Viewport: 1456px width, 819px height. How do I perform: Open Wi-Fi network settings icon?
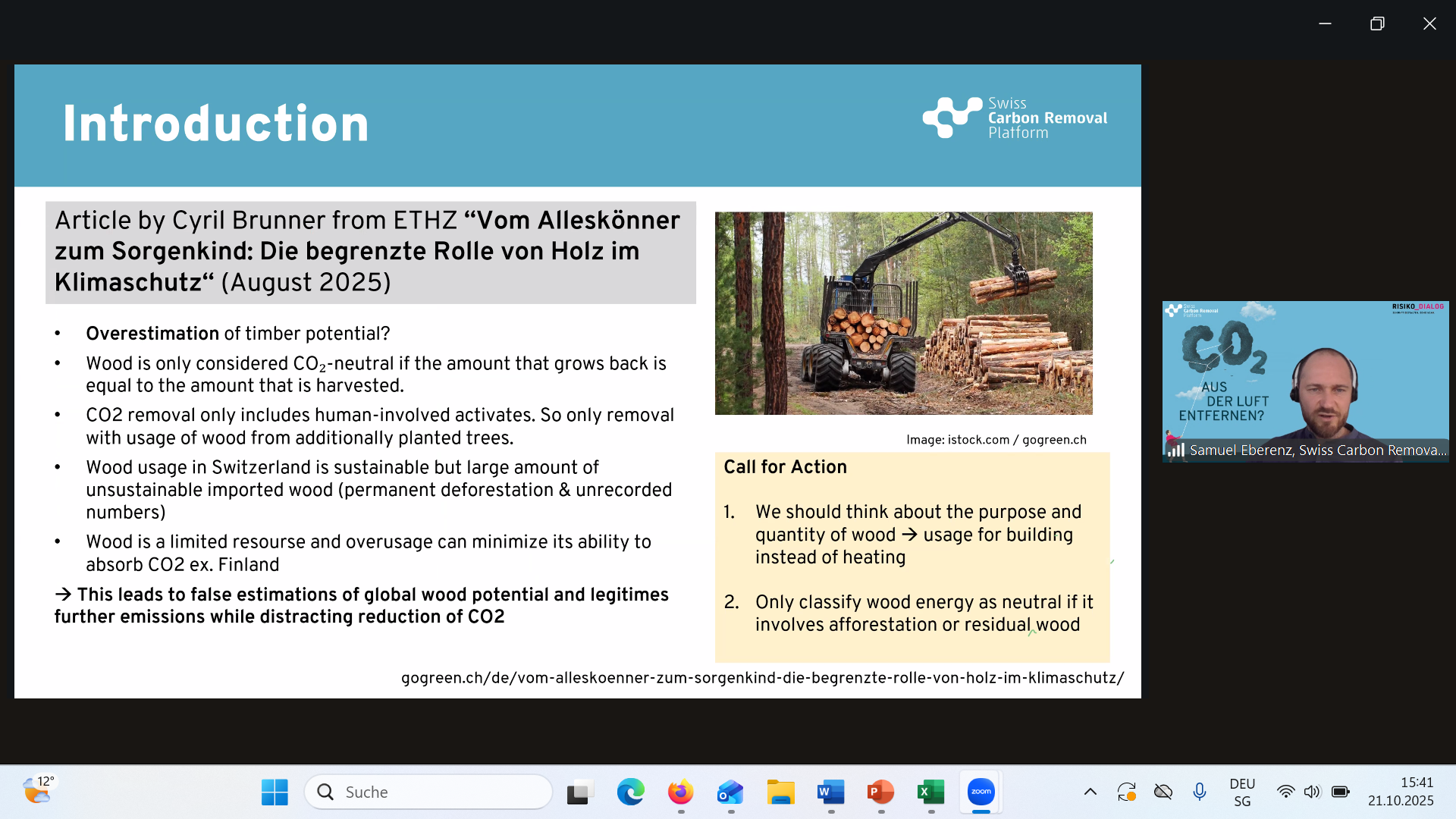[1285, 792]
